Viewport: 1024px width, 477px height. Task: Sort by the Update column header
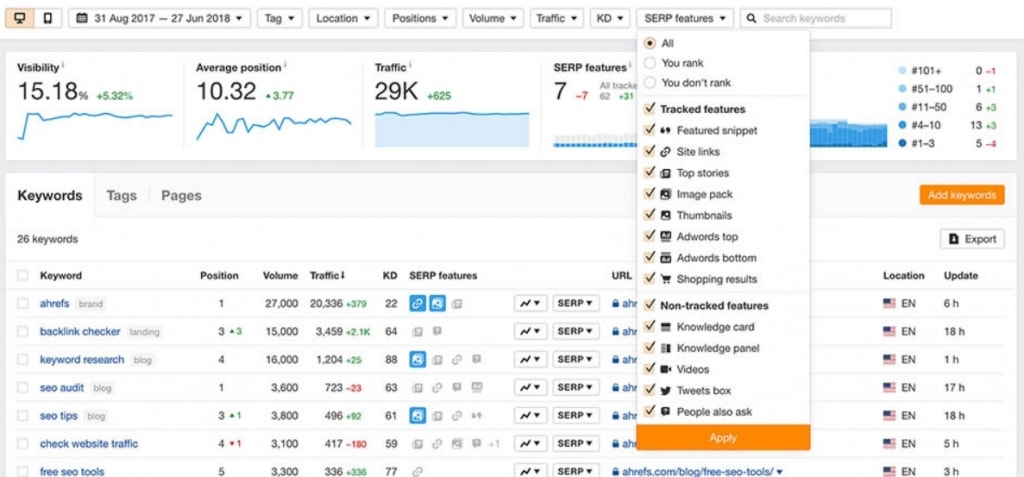961,276
